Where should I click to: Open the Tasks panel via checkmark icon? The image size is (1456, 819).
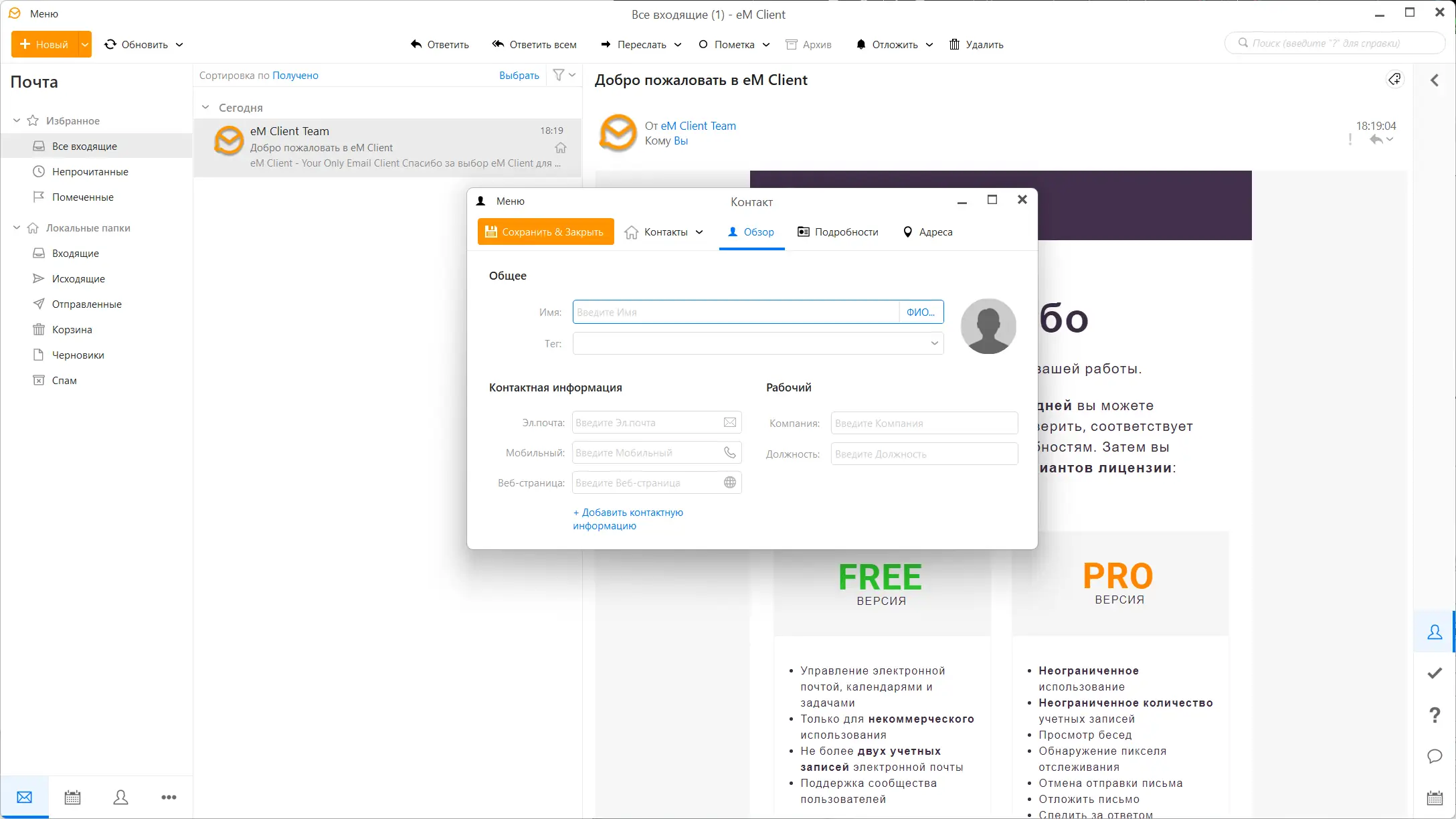click(x=1435, y=673)
